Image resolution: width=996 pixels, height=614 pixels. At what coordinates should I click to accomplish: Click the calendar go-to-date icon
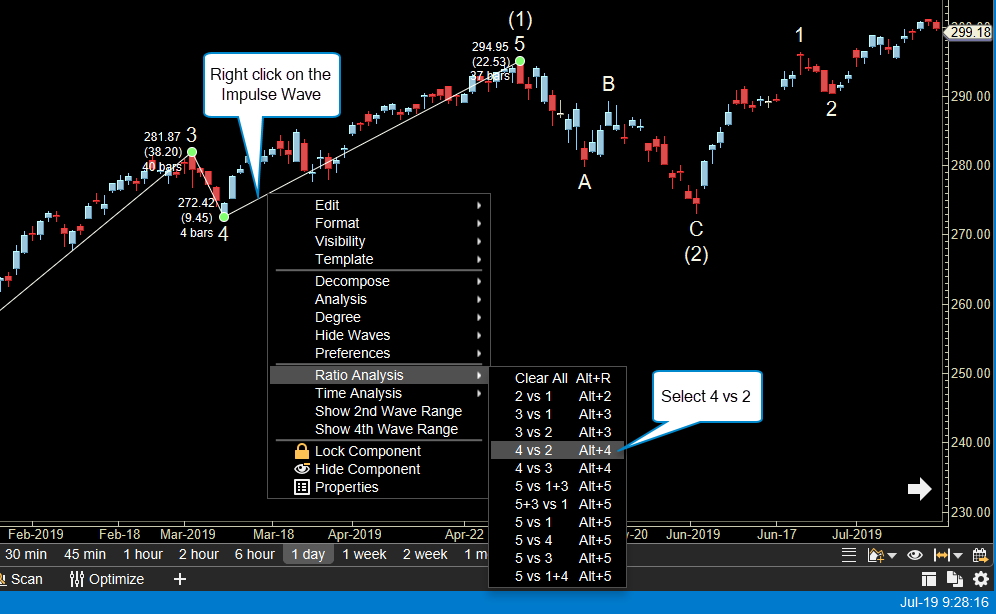(979, 555)
